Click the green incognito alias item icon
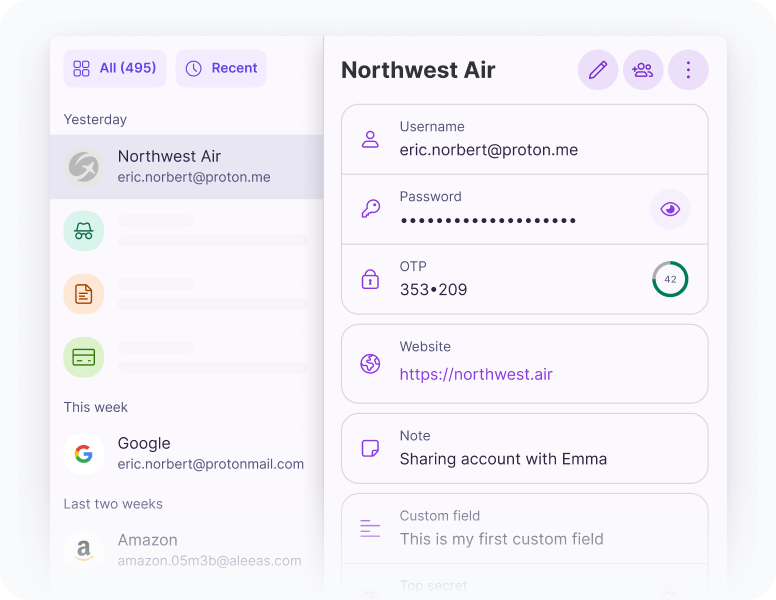 (84, 231)
